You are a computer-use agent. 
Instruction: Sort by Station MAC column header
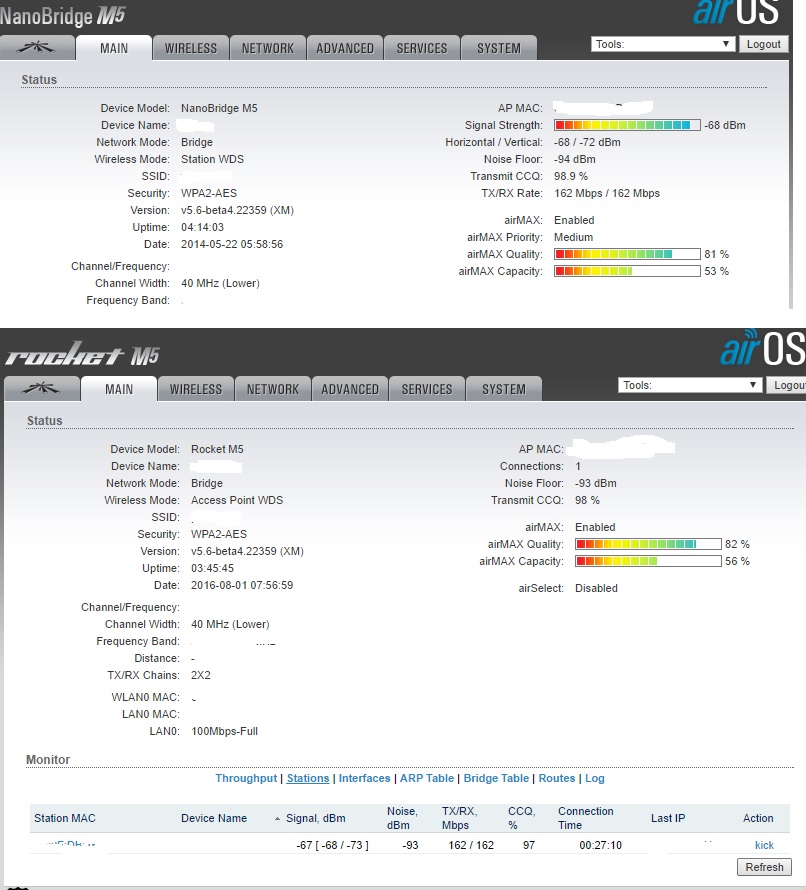click(65, 818)
